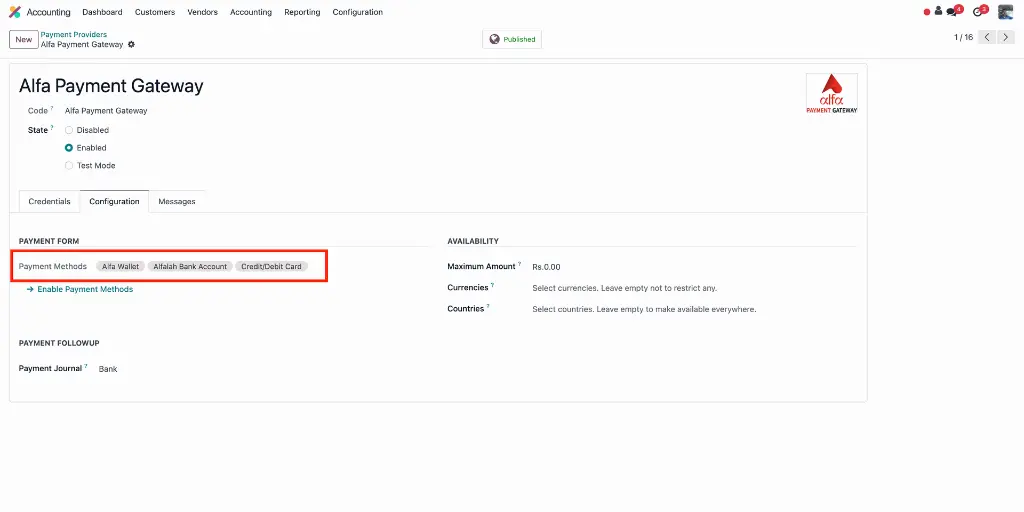1024x512 pixels.
Task: Click the gear actions icon beside Alfa Payment Gateway
Action: pyautogui.click(x=131, y=44)
